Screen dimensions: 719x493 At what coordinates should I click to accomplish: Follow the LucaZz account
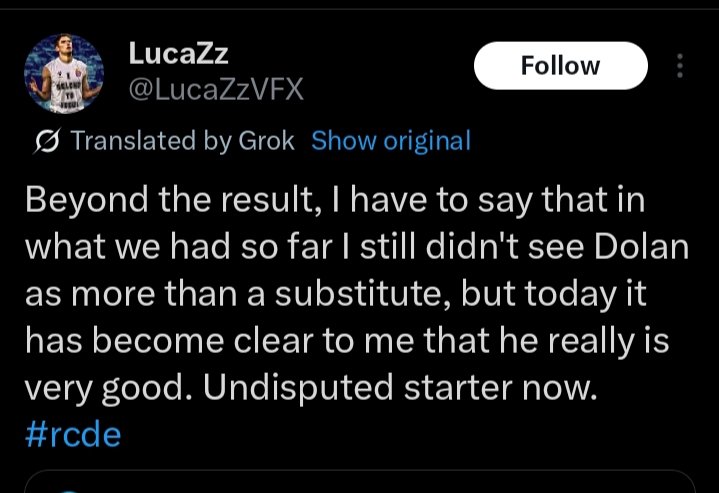click(x=561, y=66)
